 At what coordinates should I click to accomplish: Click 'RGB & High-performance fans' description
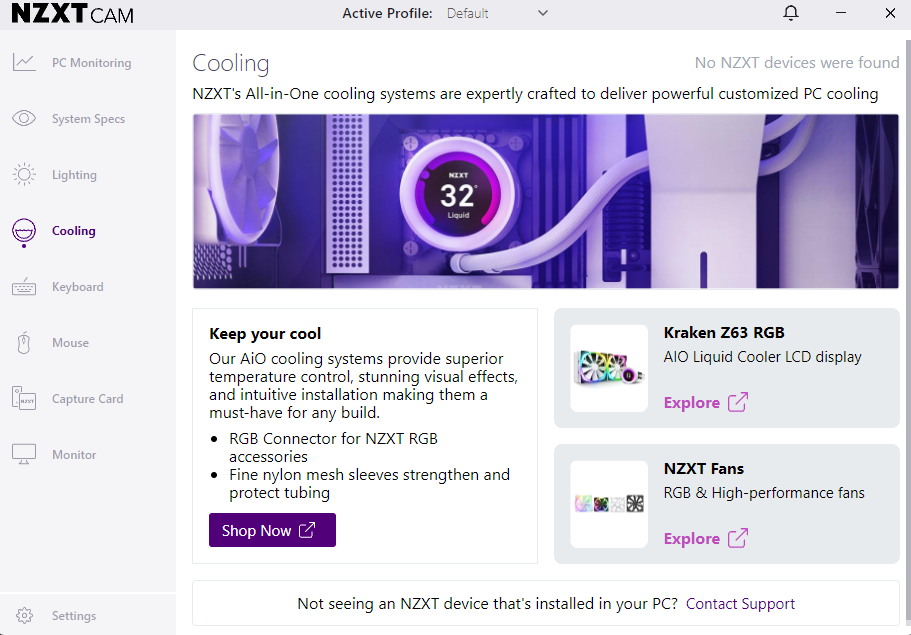point(764,493)
